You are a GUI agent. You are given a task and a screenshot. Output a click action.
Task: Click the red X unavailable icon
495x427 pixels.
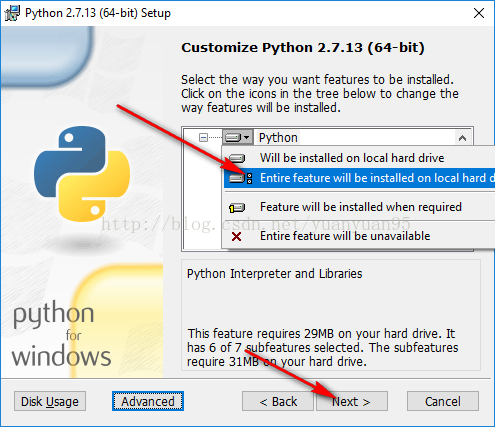tap(236, 237)
